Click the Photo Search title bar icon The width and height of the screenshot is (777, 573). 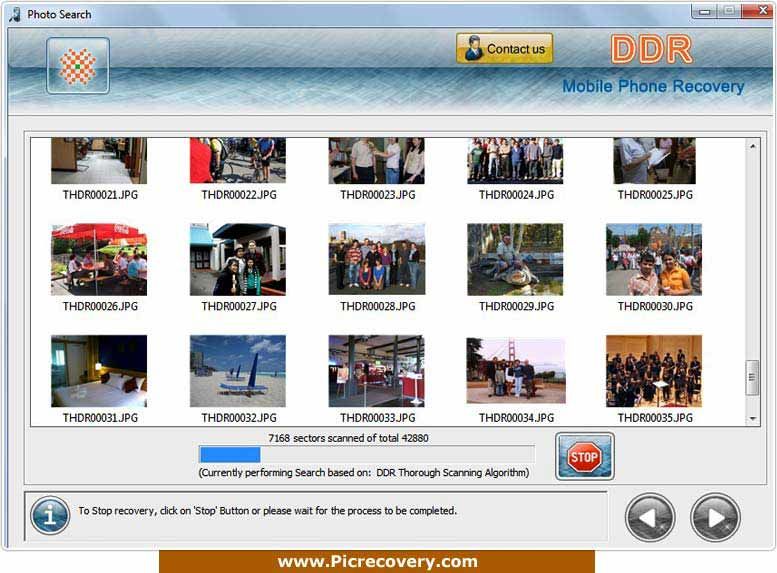tap(15, 14)
